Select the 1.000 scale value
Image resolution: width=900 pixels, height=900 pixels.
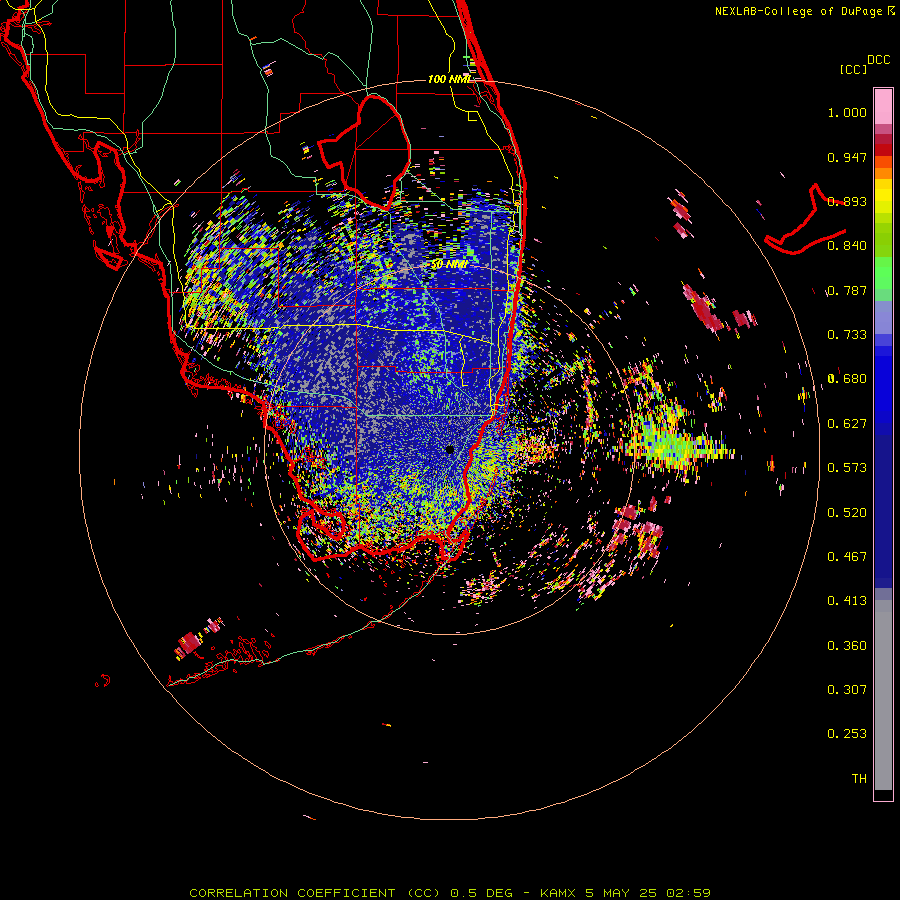tap(847, 112)
